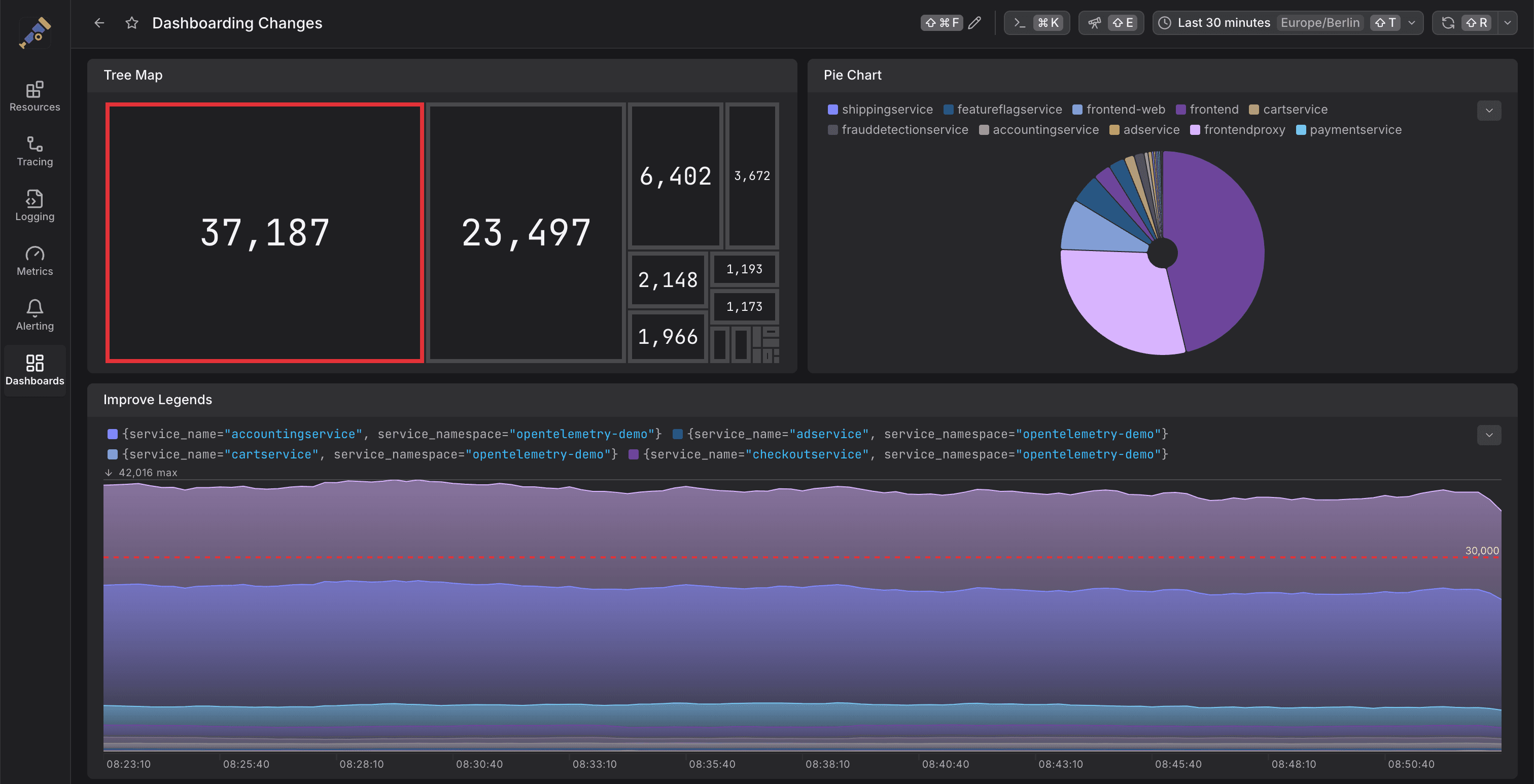
Task: Select the Dashboards sidebar item
Action: (x=34, y=370)
